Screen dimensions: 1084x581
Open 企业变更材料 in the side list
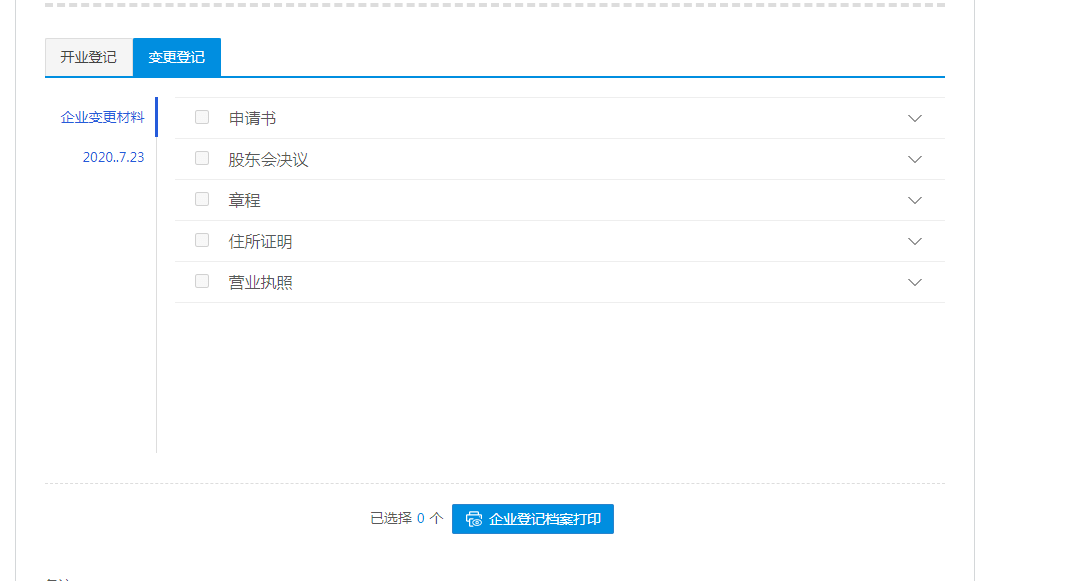[x=102, y=117]
